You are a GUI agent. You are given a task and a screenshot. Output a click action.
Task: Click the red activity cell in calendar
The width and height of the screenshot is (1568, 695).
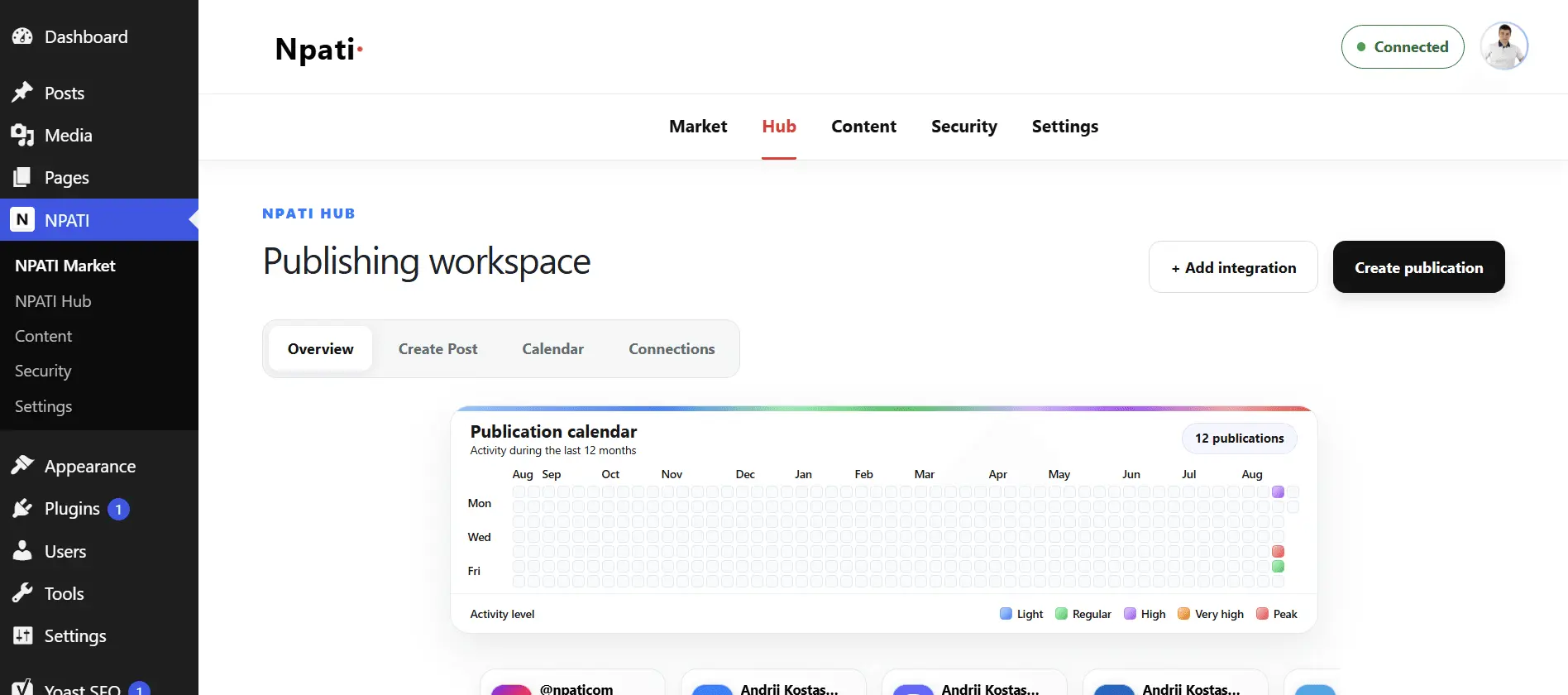pyautogui.click(x=1278, y=551)
